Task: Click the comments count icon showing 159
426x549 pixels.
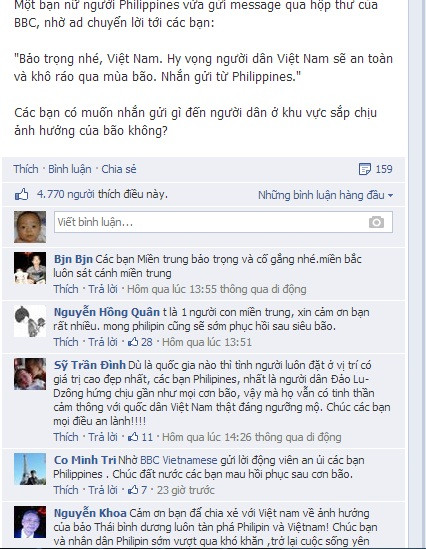Action: (x=365, y=169)
